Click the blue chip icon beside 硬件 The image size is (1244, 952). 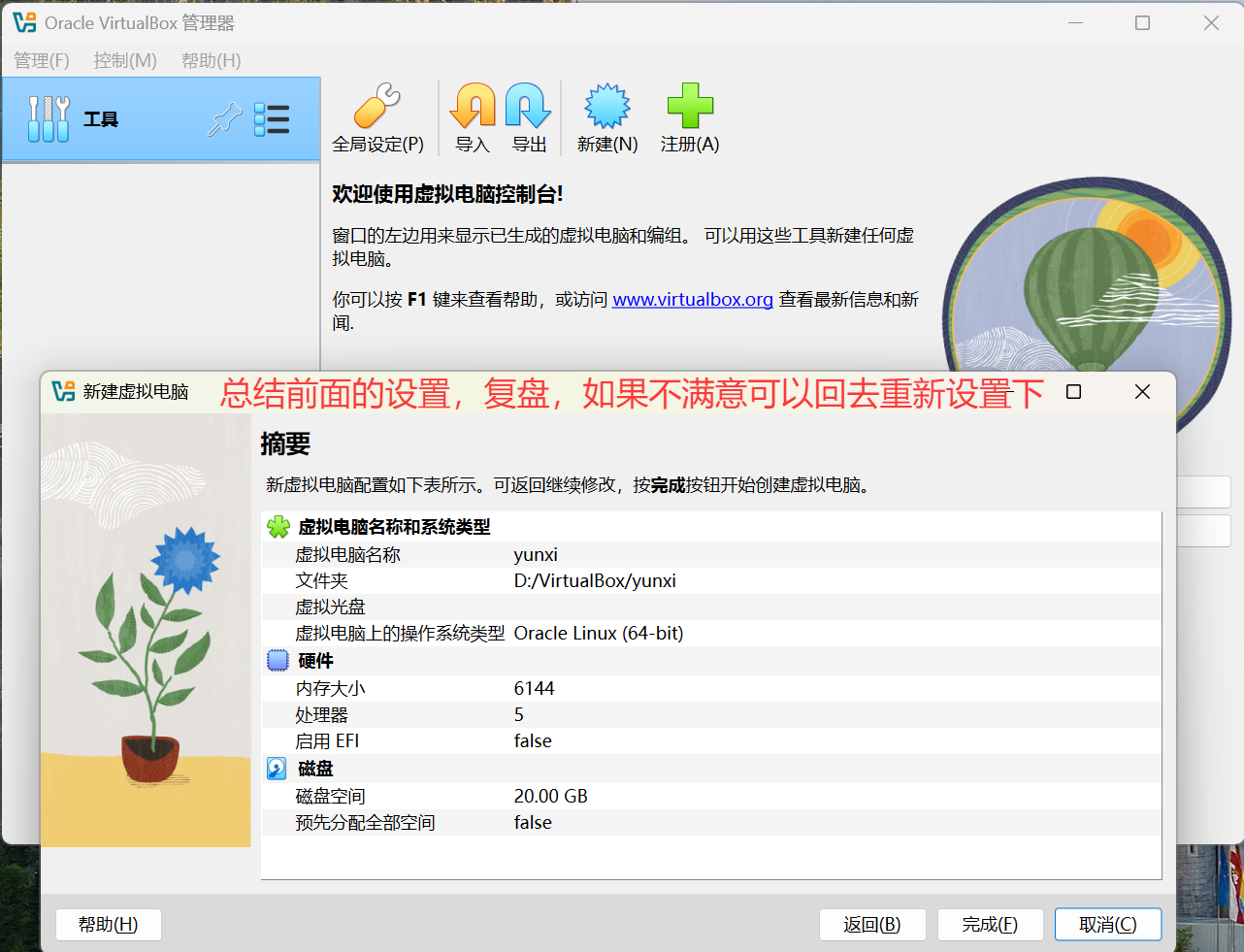(278, 661)
